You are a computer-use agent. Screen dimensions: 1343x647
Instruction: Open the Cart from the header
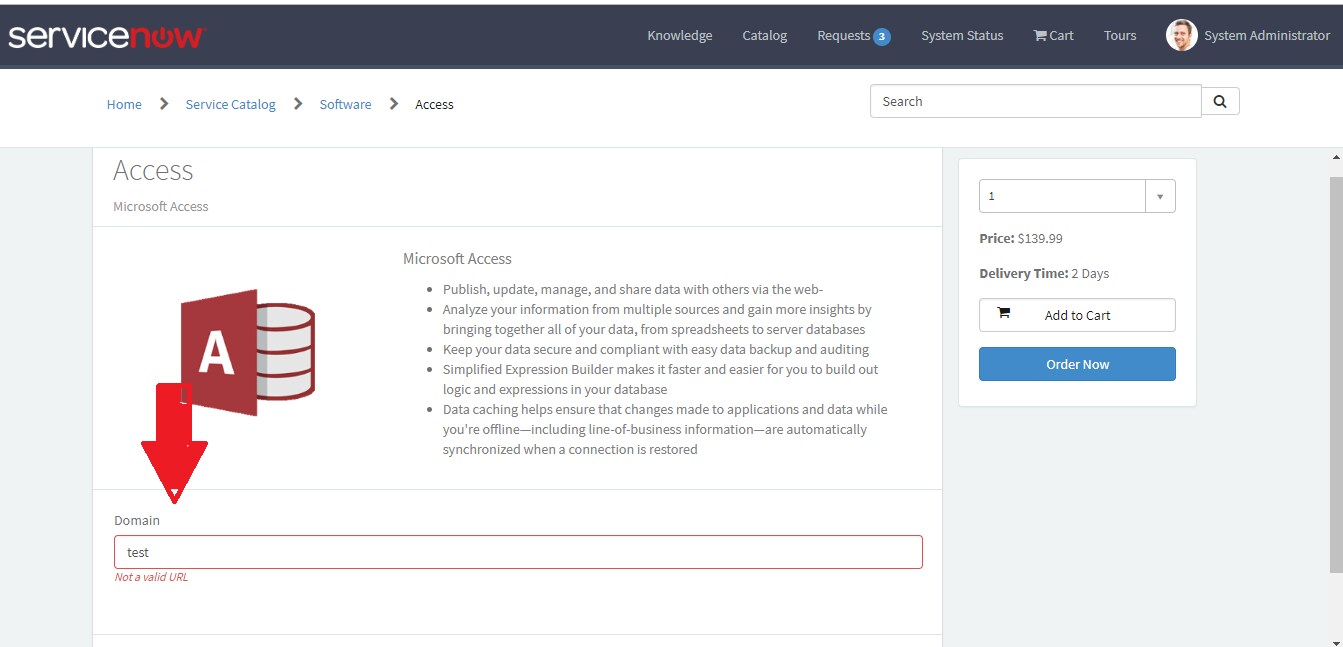pos(1053,36)
